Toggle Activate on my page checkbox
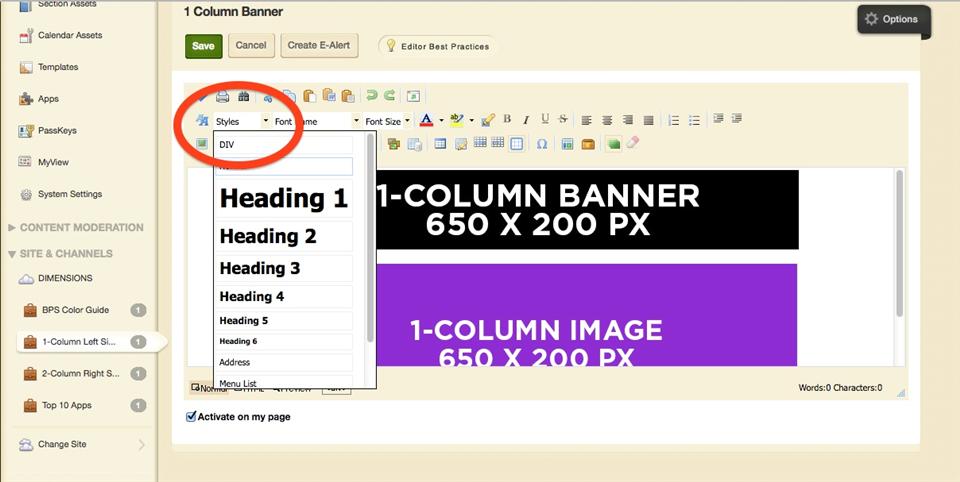Viewport: 960px width, 482px height. [191, 416]
